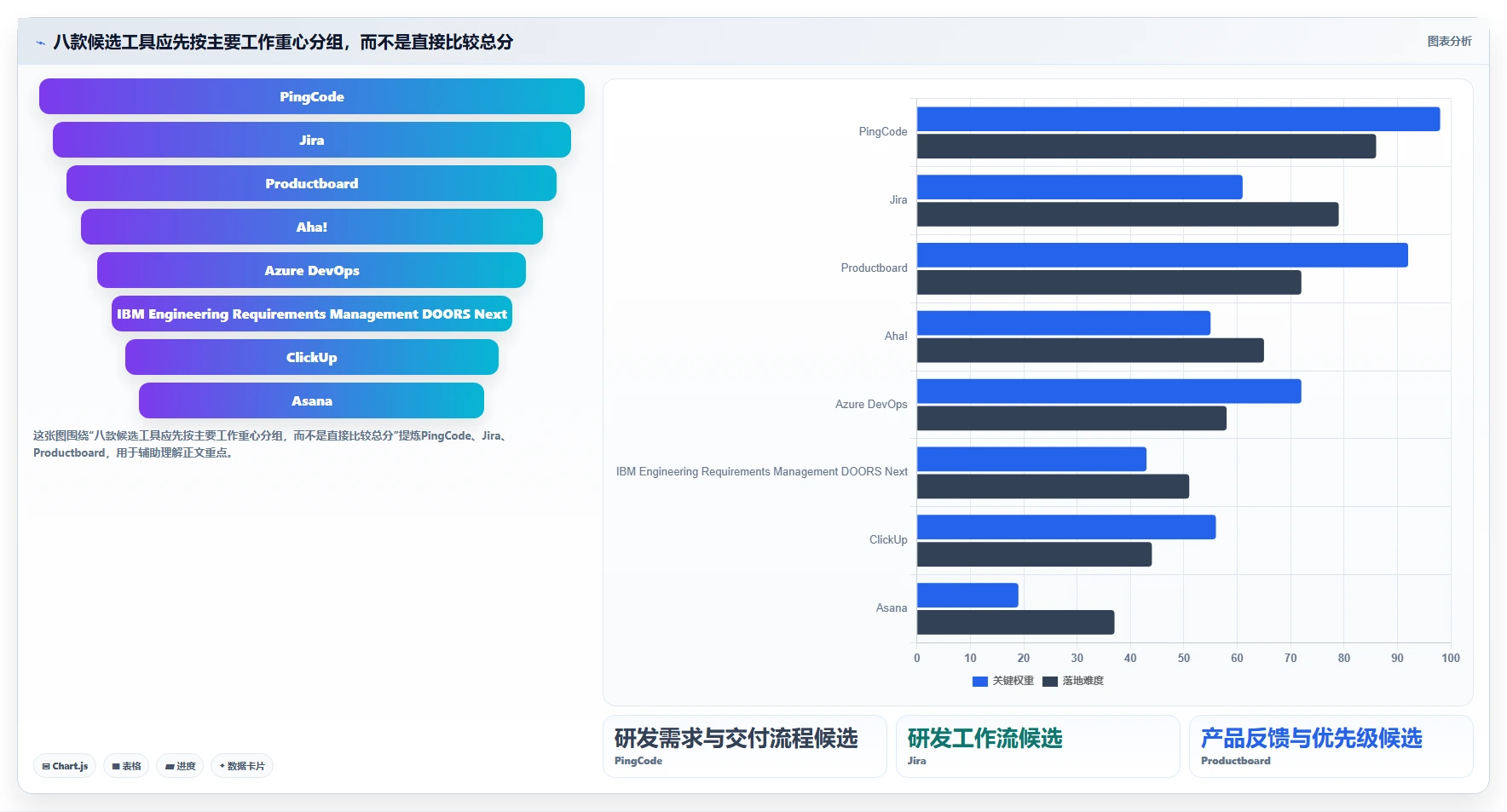This screenshot has height=812, width=1507.
Task: Click Productboard's dark 落地难度 bar
Action: point(1109,283)
